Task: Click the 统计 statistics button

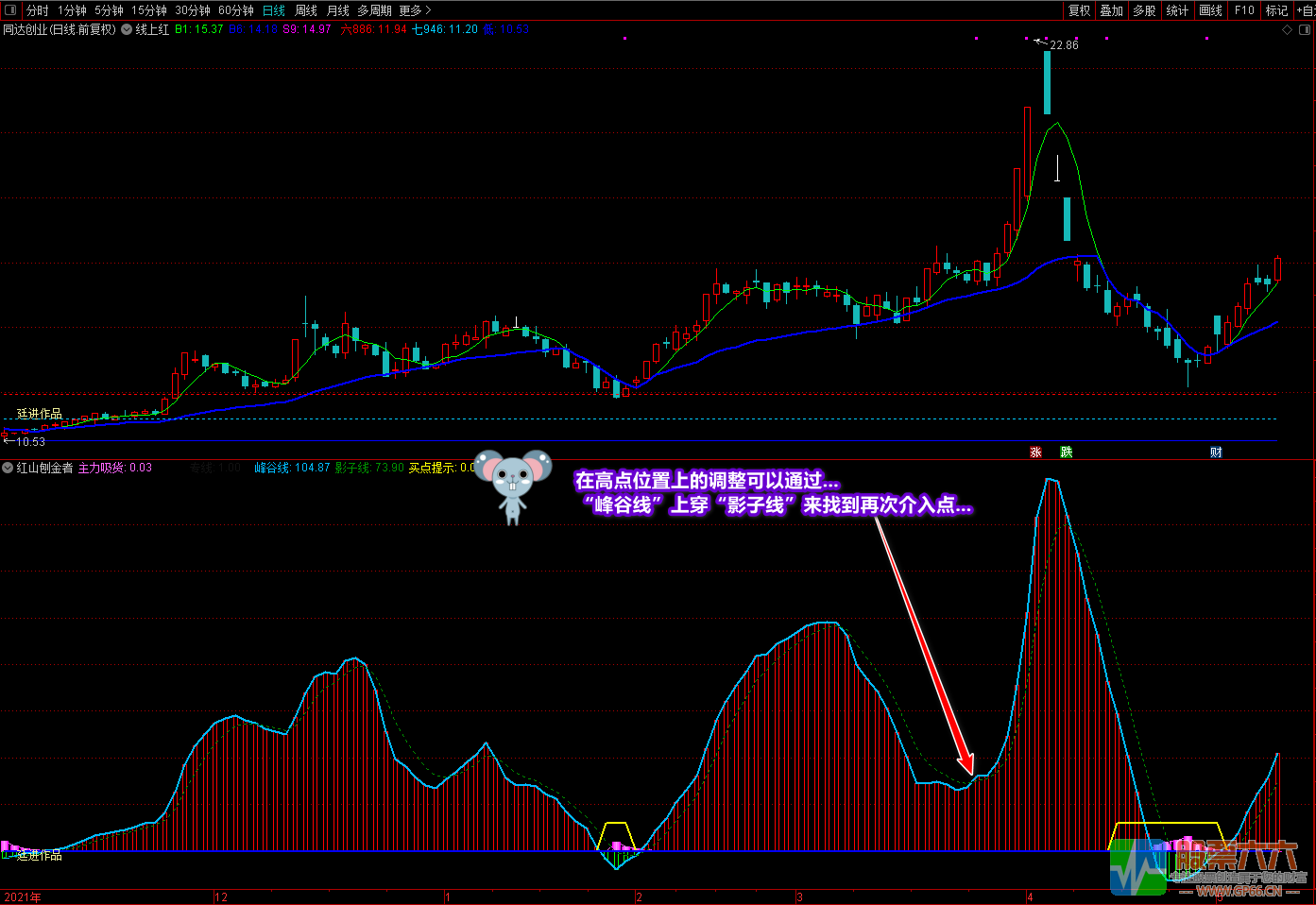Action: [1177, 10]
